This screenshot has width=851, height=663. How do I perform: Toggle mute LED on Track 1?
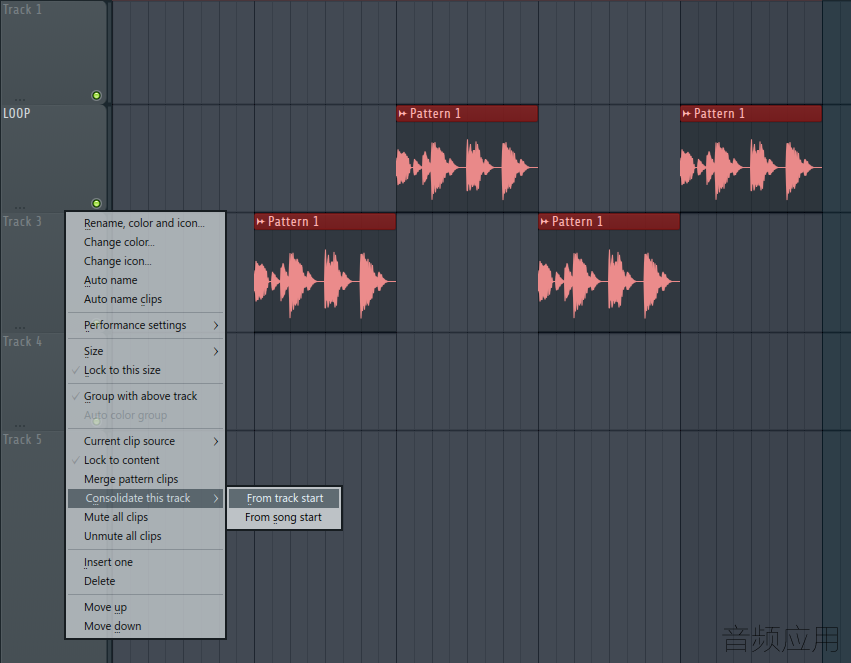[x=96, y=95]
